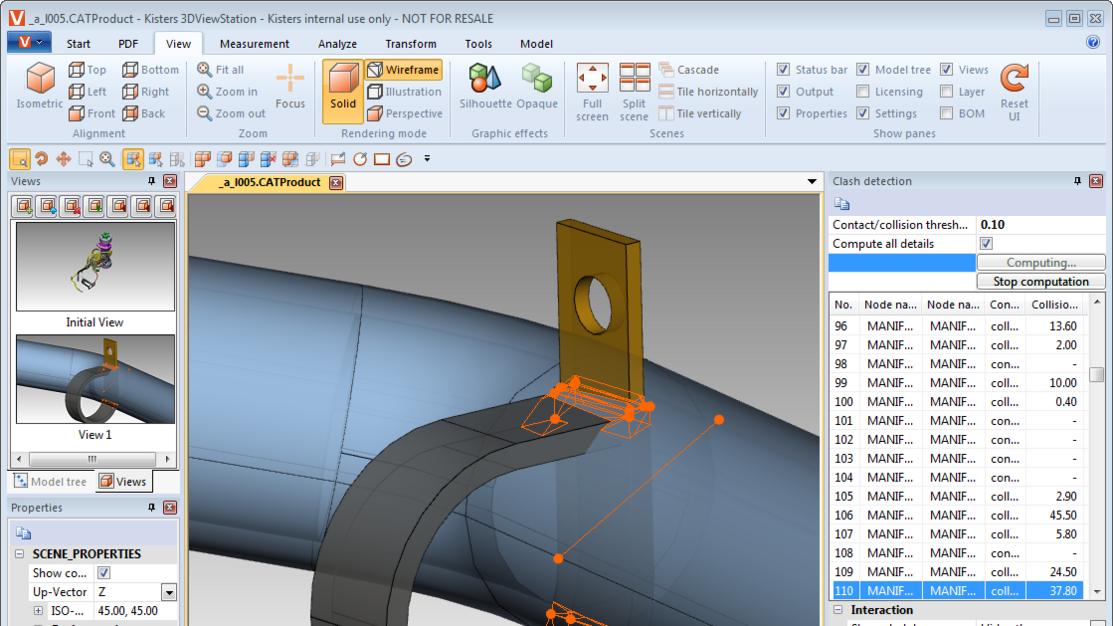Expand ISO-... property row

(38, 610)
